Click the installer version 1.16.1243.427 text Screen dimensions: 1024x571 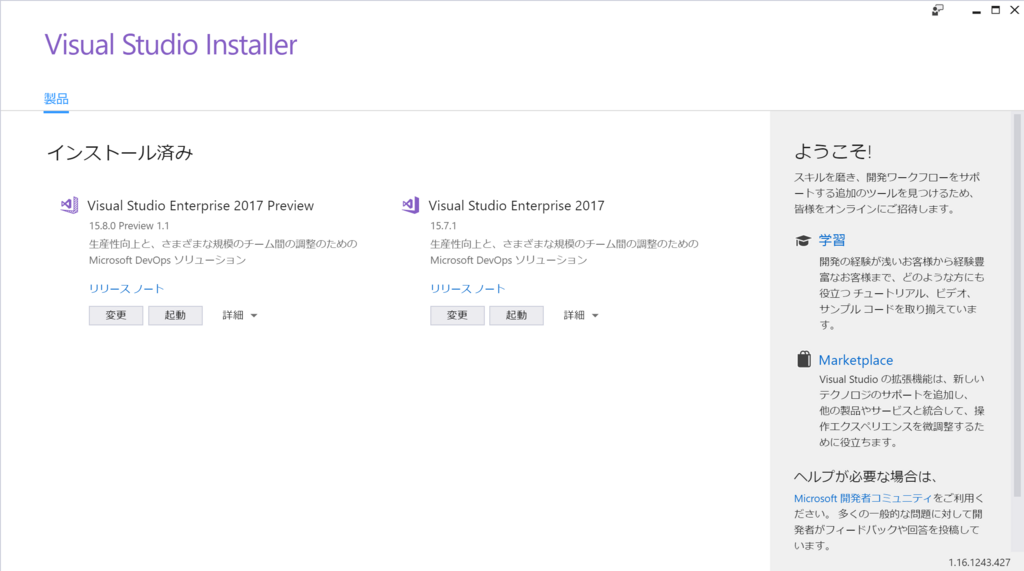coord(980,562)
